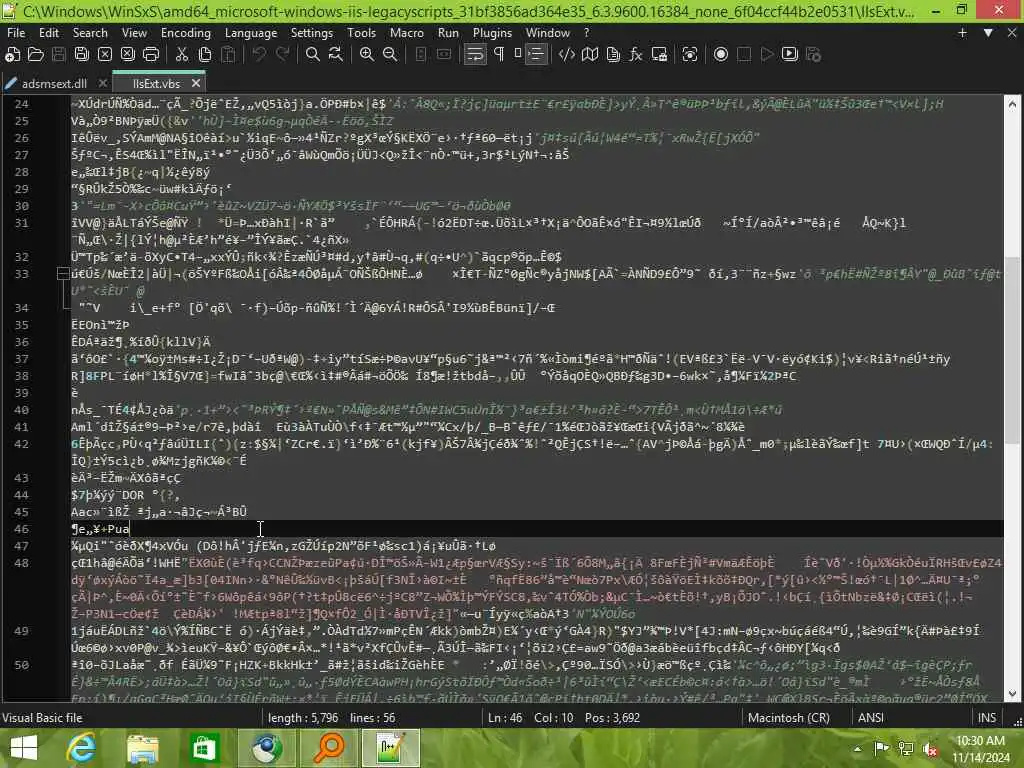The width and height of the screenshot is (1024, 768).
Task: Zoom out using the magnifier-minus icon
Action: click(390, 55)
